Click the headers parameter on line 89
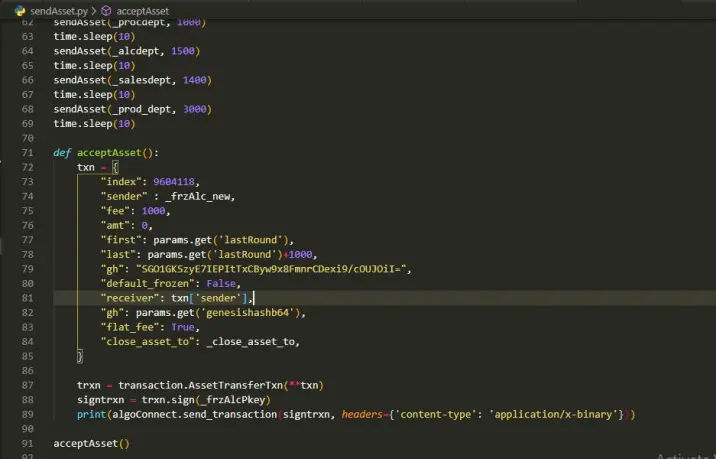The image size is (716, 459). (362, 415)
